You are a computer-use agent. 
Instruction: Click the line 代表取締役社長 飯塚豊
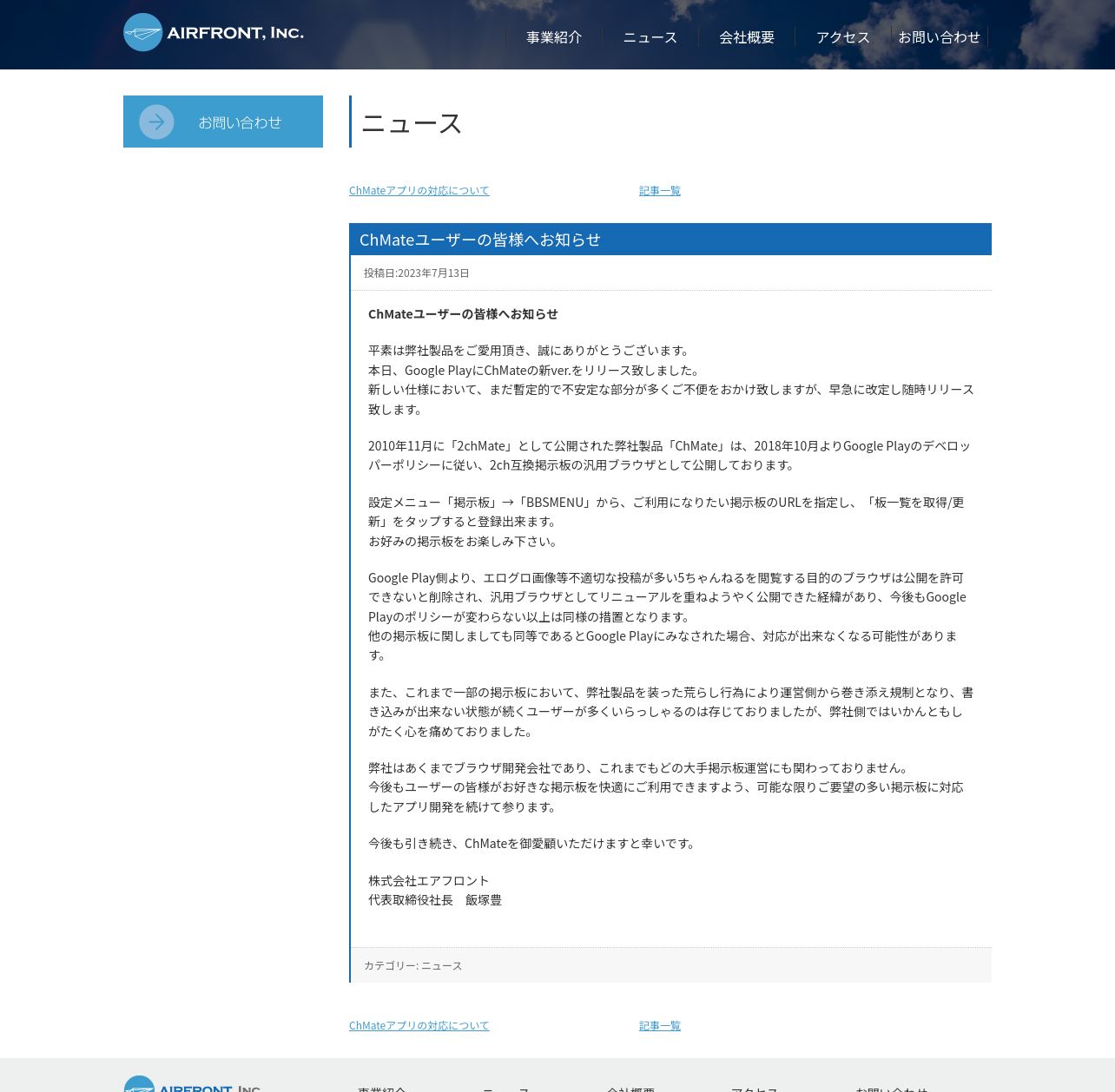tap(435, 900)
